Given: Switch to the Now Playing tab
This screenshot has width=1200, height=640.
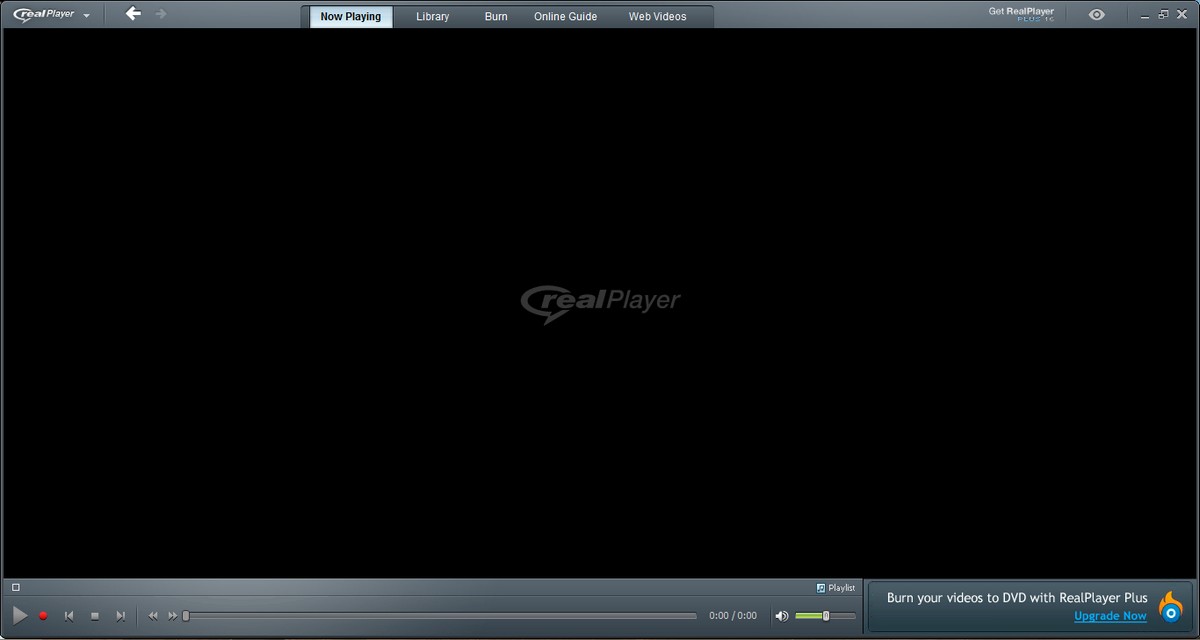Looking at the screenshot, I should (350, 17).
